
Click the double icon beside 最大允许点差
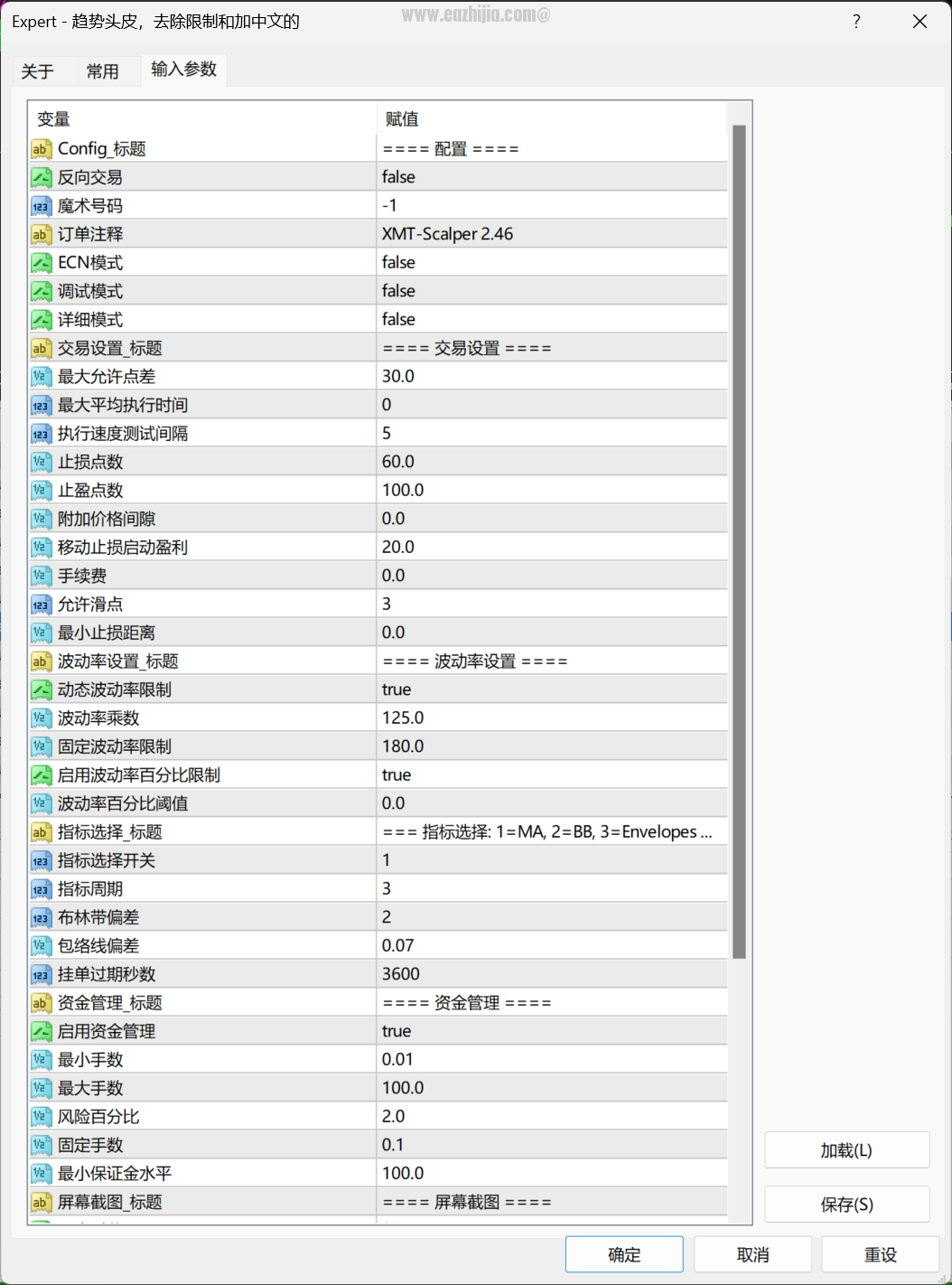point(41,377)
